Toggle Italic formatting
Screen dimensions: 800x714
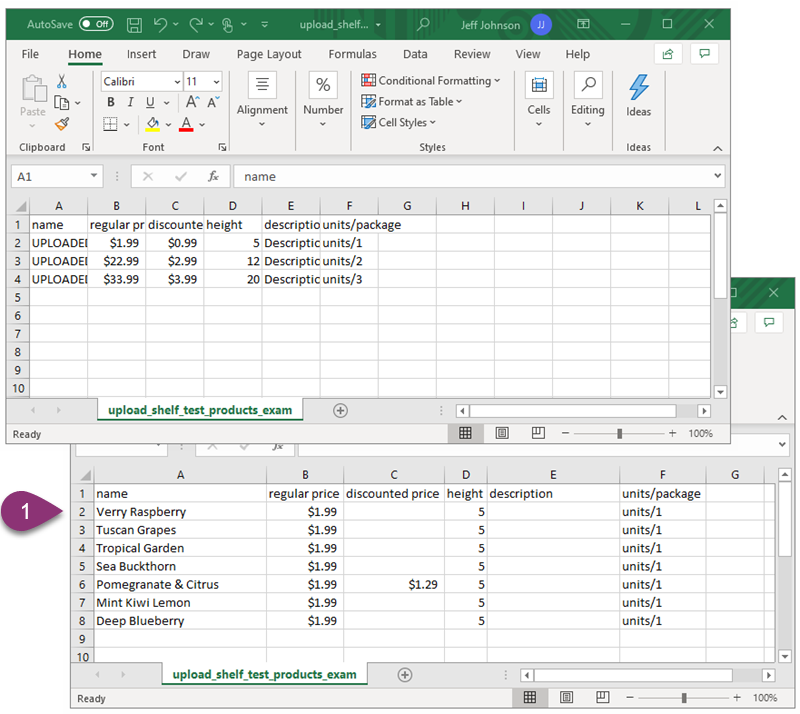tap(131, 103)
